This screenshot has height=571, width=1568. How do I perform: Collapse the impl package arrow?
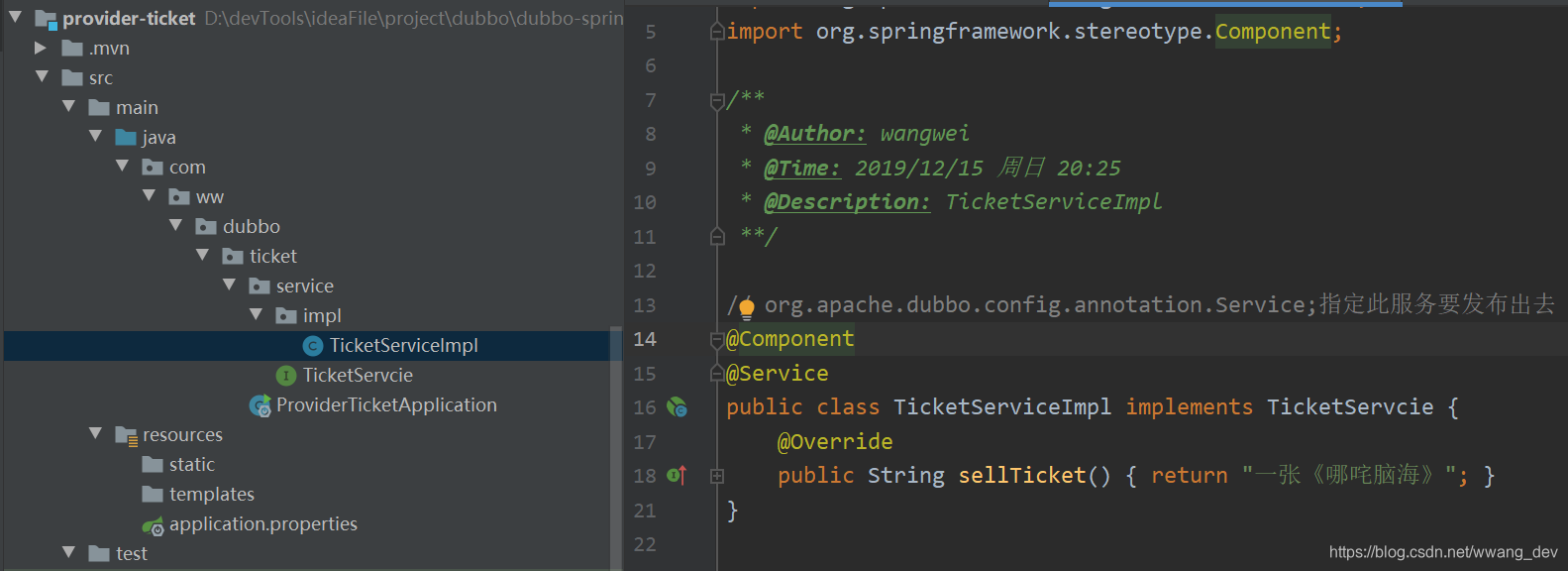click(256, 314)
